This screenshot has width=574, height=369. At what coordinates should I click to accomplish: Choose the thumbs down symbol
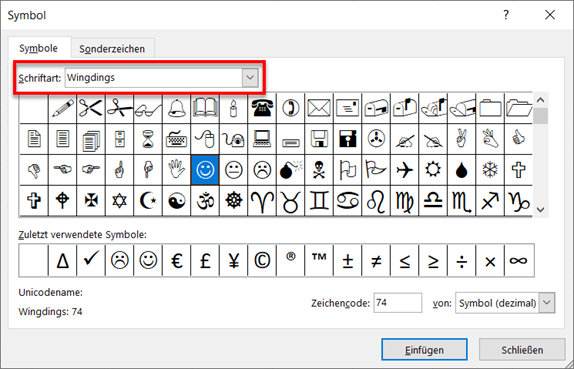point(34,170)
